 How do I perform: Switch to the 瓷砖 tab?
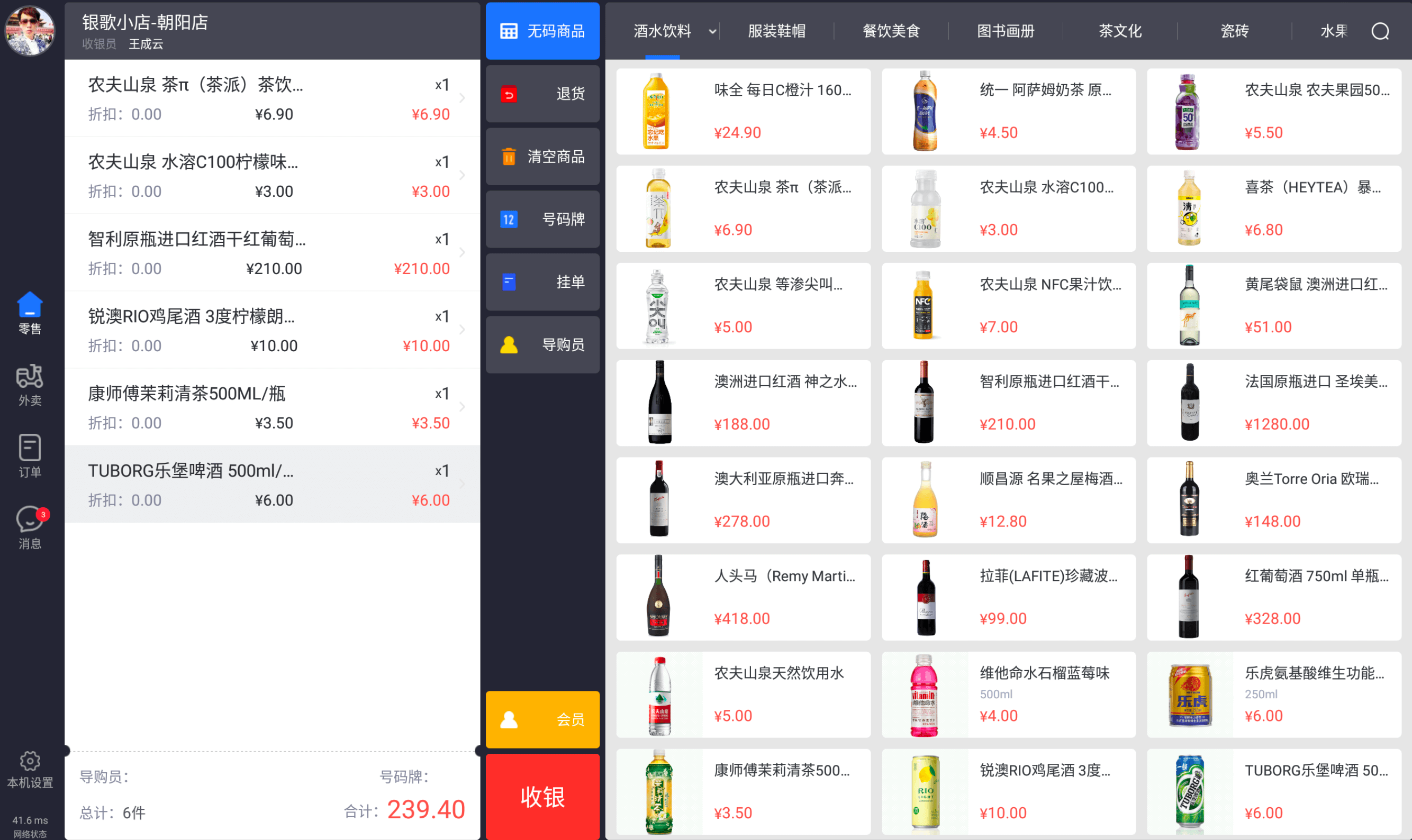coord(1234,31)
